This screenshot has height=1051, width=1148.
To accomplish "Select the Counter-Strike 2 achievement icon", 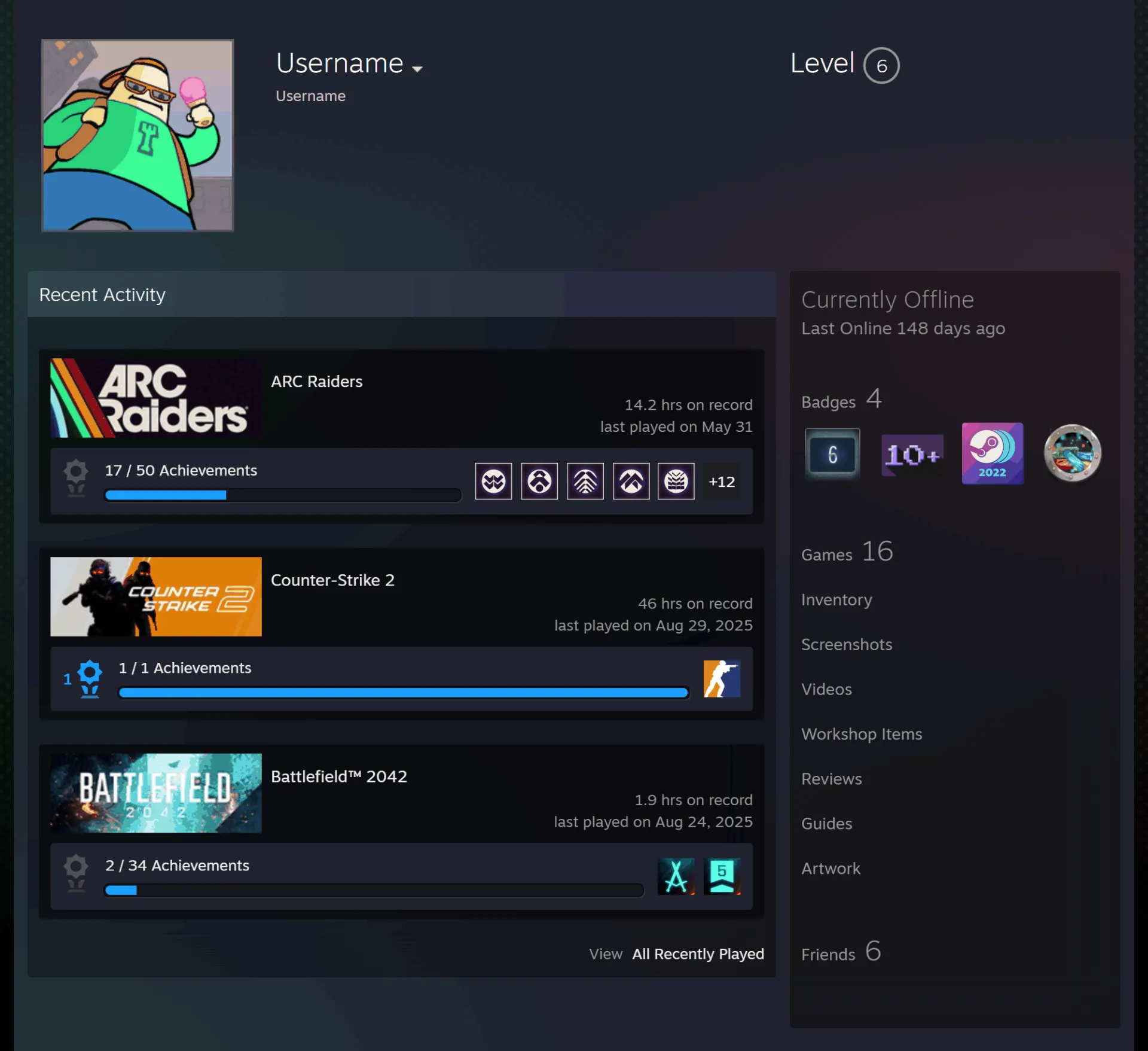I will pos(722,678).
